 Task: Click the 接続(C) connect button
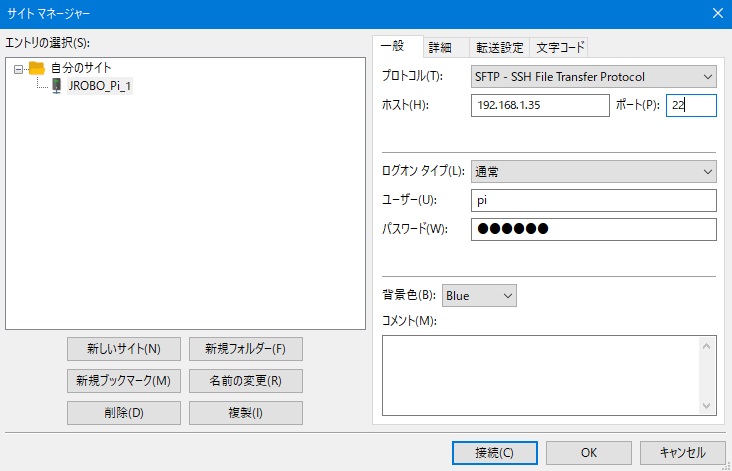494,453
